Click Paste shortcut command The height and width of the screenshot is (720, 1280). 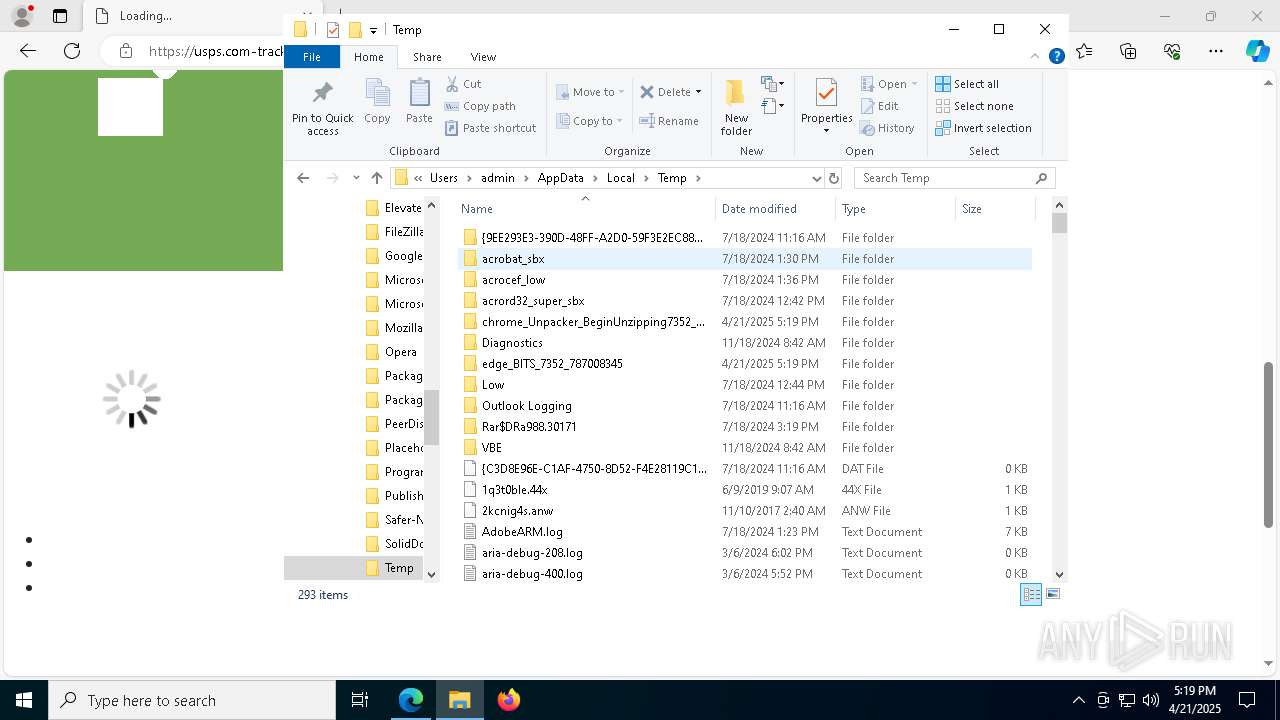click(490, 128)
